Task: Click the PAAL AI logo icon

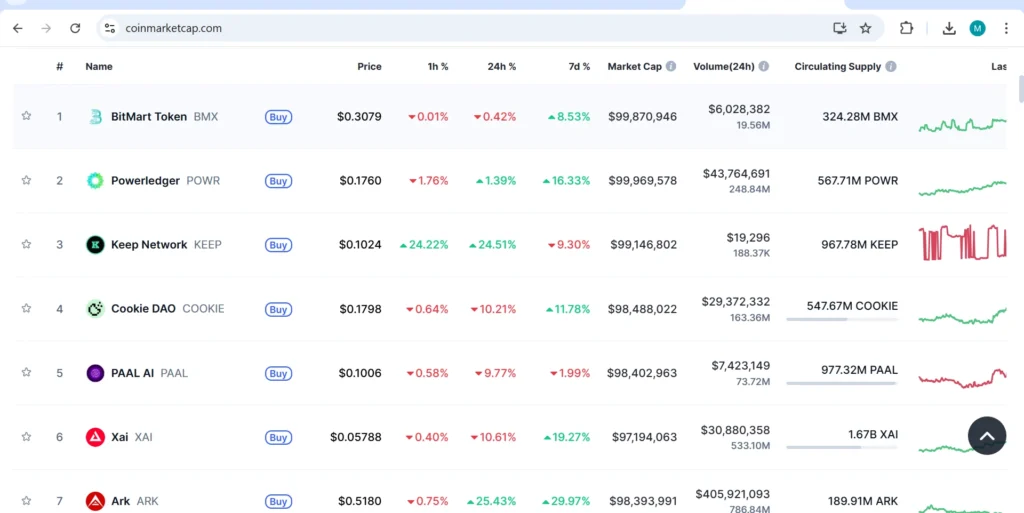Action: point(95,373)
